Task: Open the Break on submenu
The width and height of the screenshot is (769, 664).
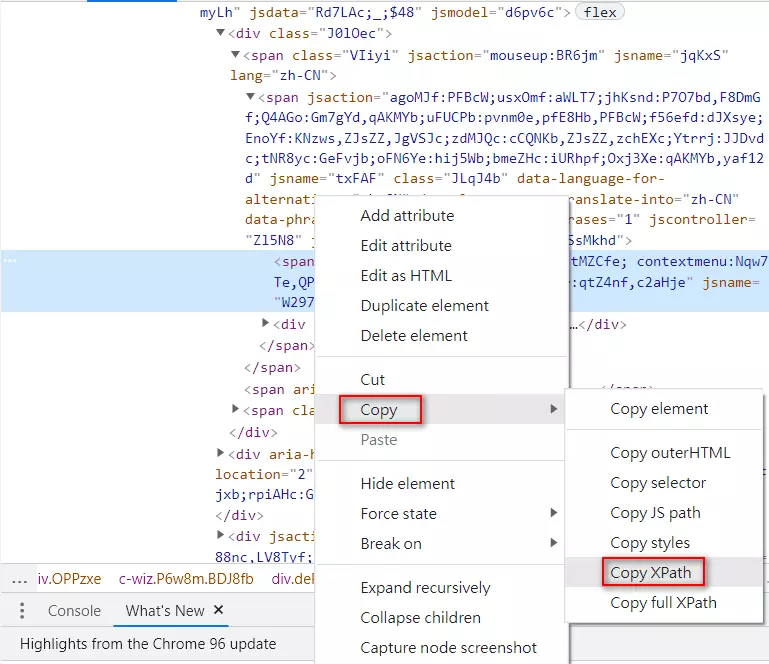Action: point(391,544)
